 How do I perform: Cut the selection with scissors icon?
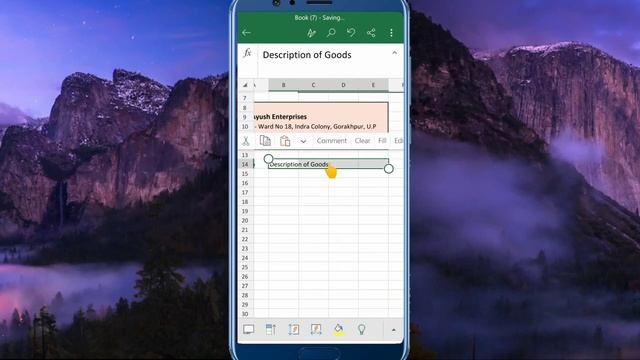tap(246, 141)
